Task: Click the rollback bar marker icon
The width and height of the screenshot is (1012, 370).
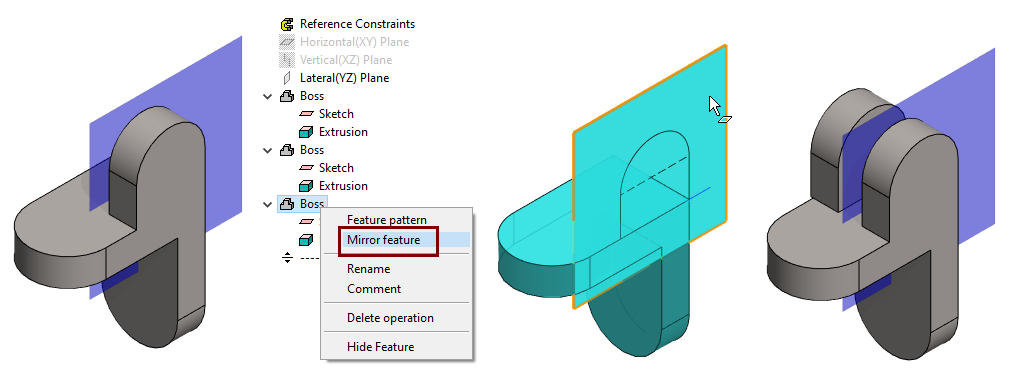Action: (287, 258)
